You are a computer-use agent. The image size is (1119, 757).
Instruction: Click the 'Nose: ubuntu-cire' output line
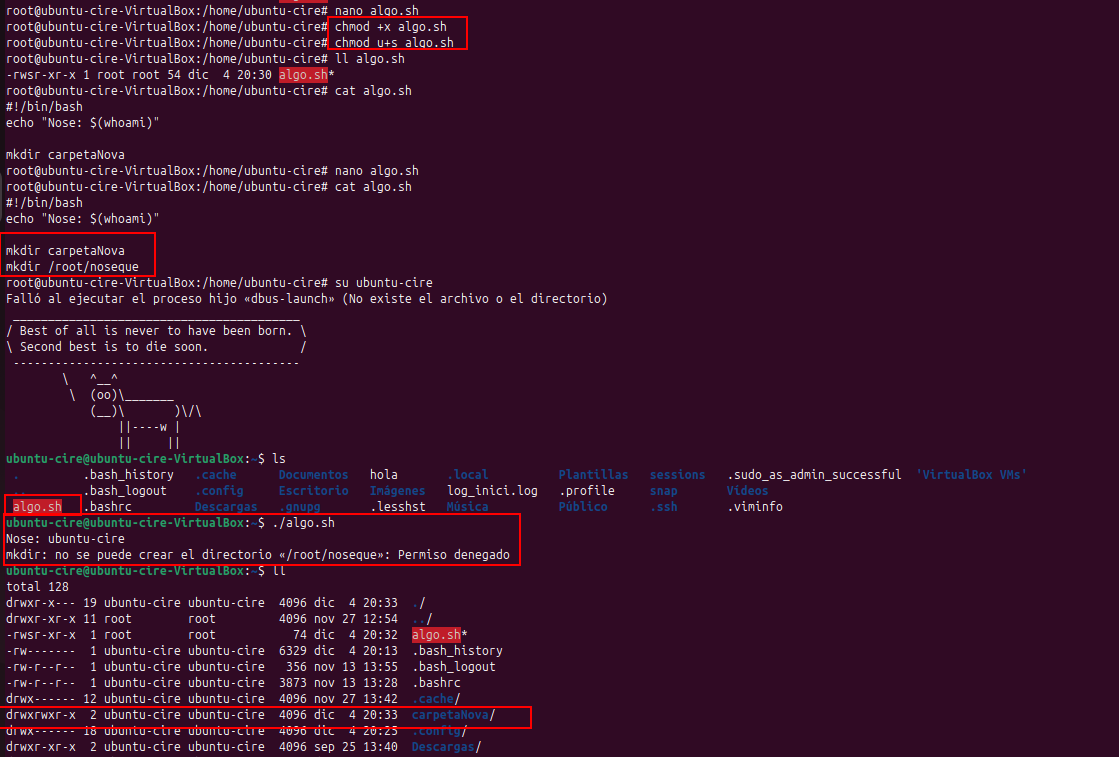pyautogui.click(x=65, y=539)
